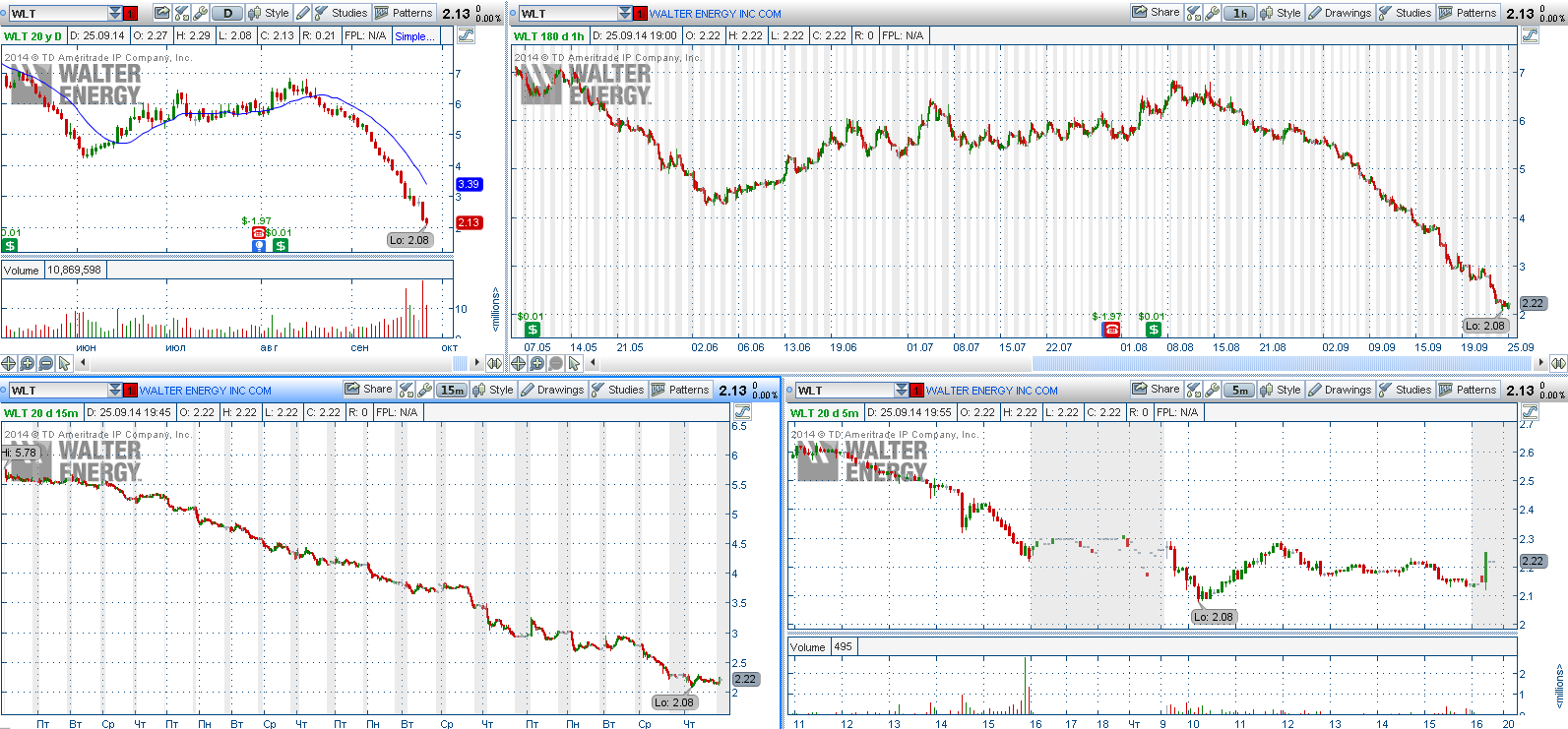The image size is (1568, 729).
Task: Open wrench chart settings in 1h chart
Action: (1213, 13)
